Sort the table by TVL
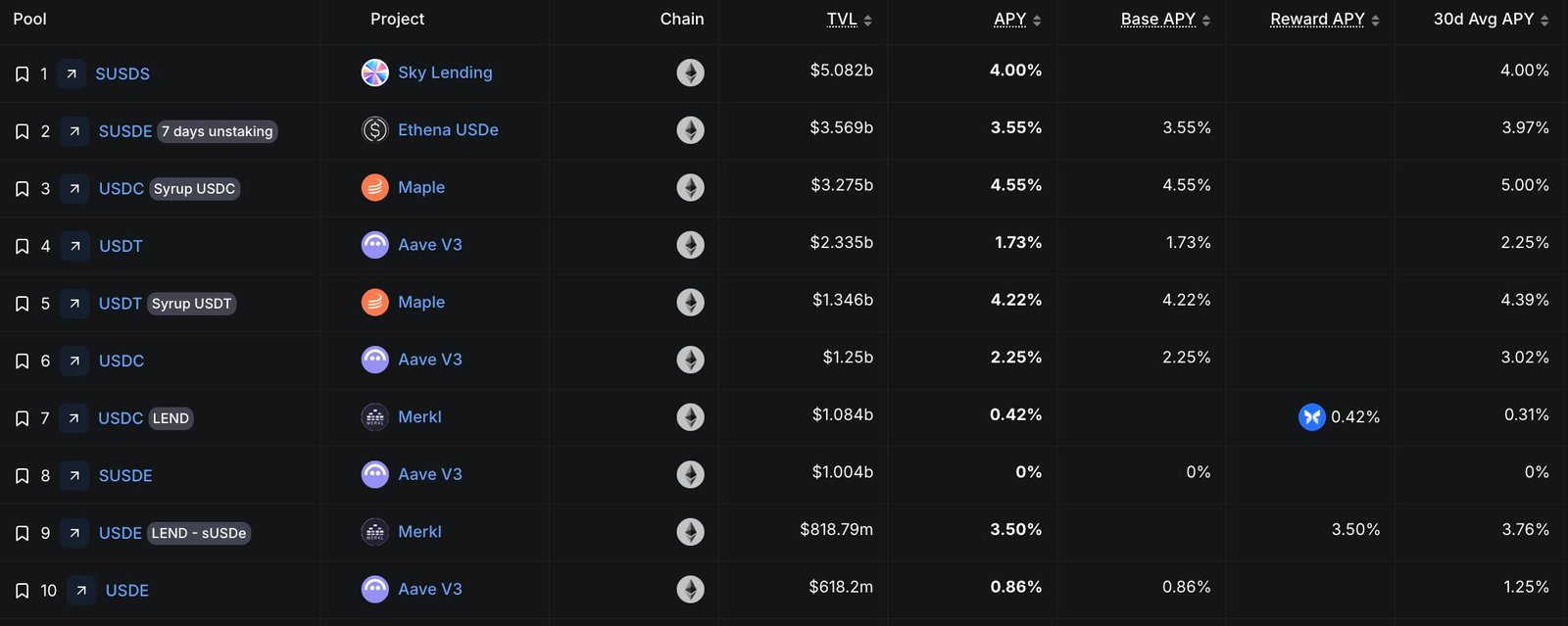This screenshot has height=626, width=1568. pyautogui.click(x=841, y=18)
